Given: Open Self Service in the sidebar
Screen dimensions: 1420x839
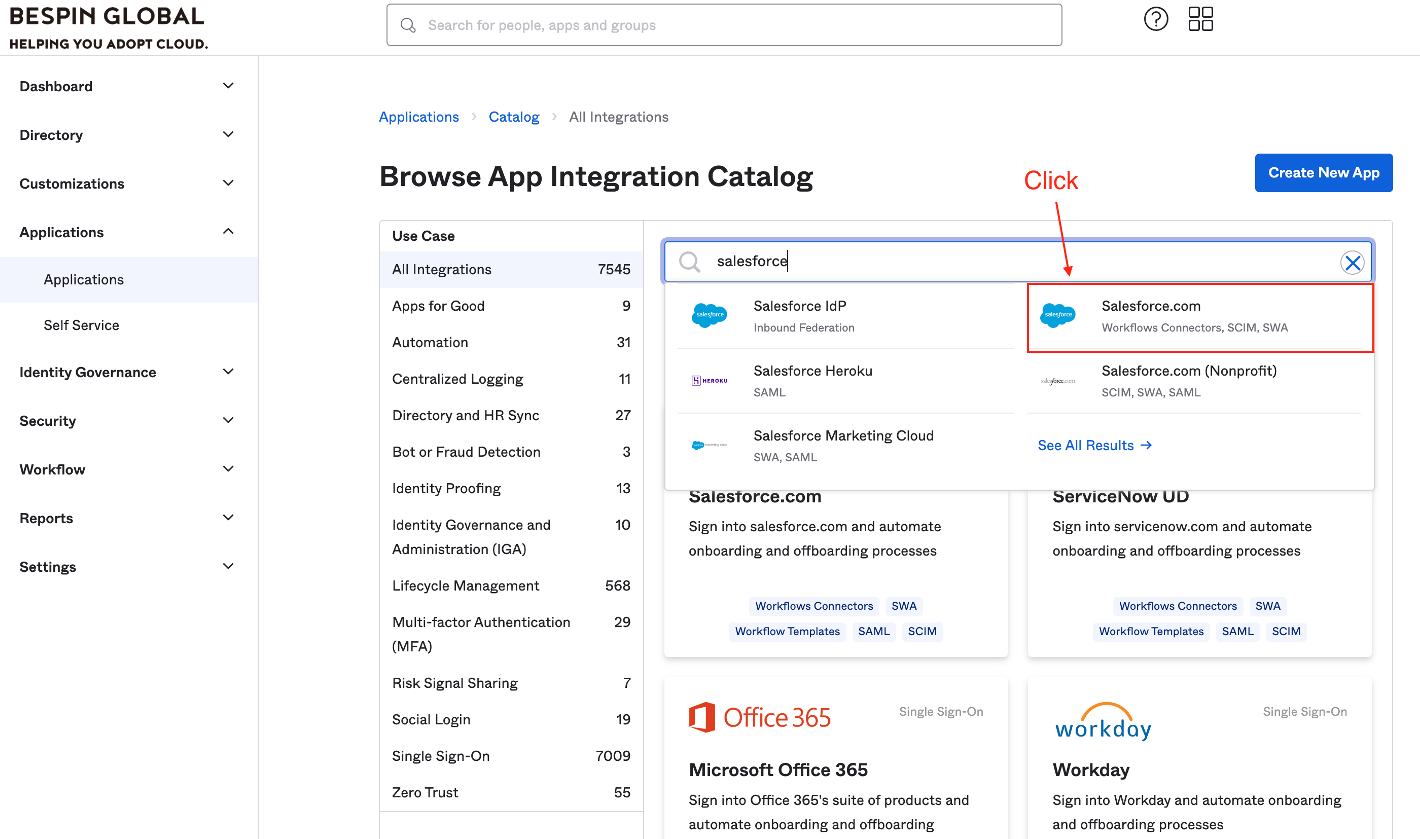Looking at the screenshot, I should tap(81, 325).
